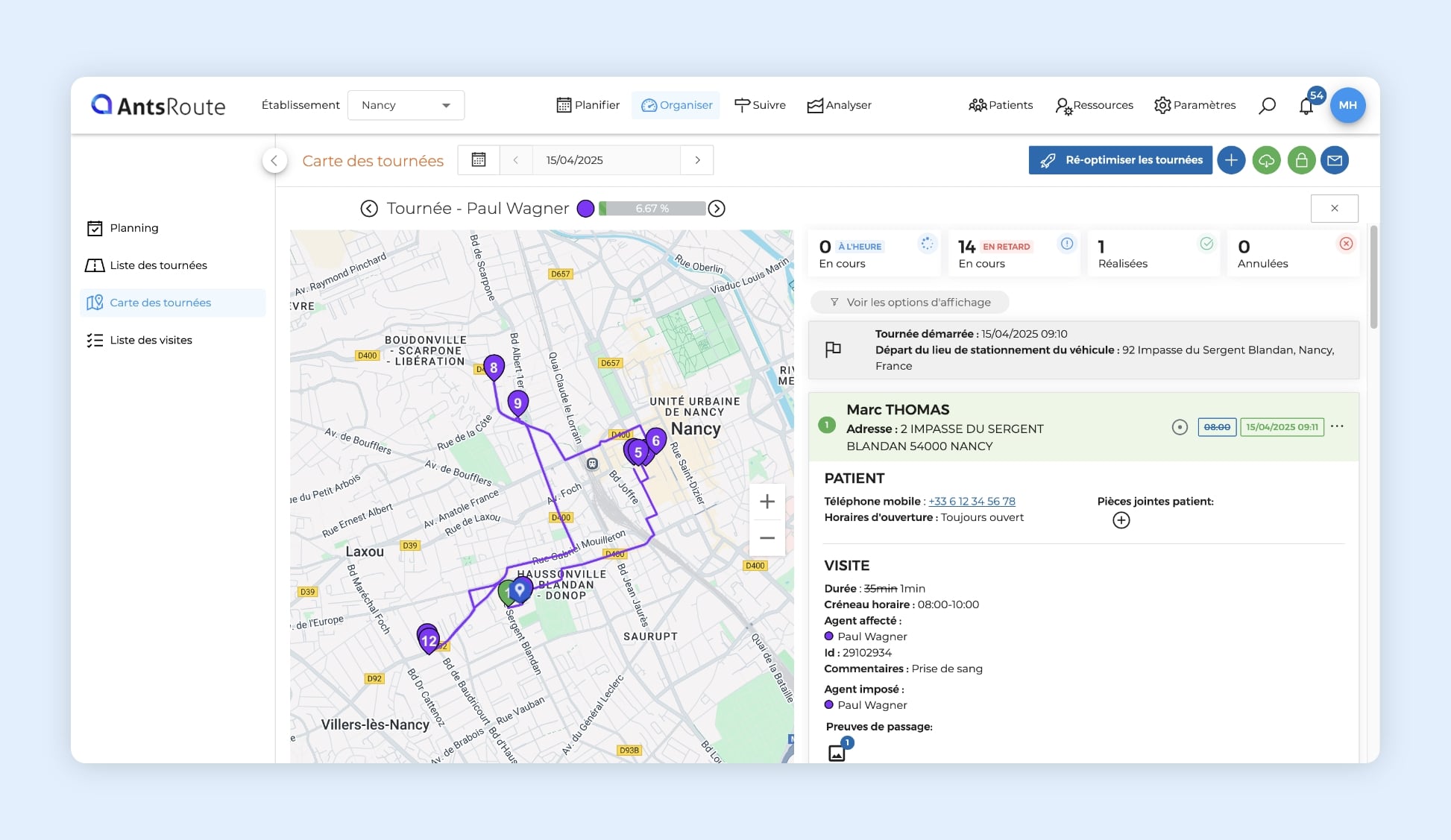1451x840 pixels.
Task: Open the search magnifier icon
Action: (1267, 106)
